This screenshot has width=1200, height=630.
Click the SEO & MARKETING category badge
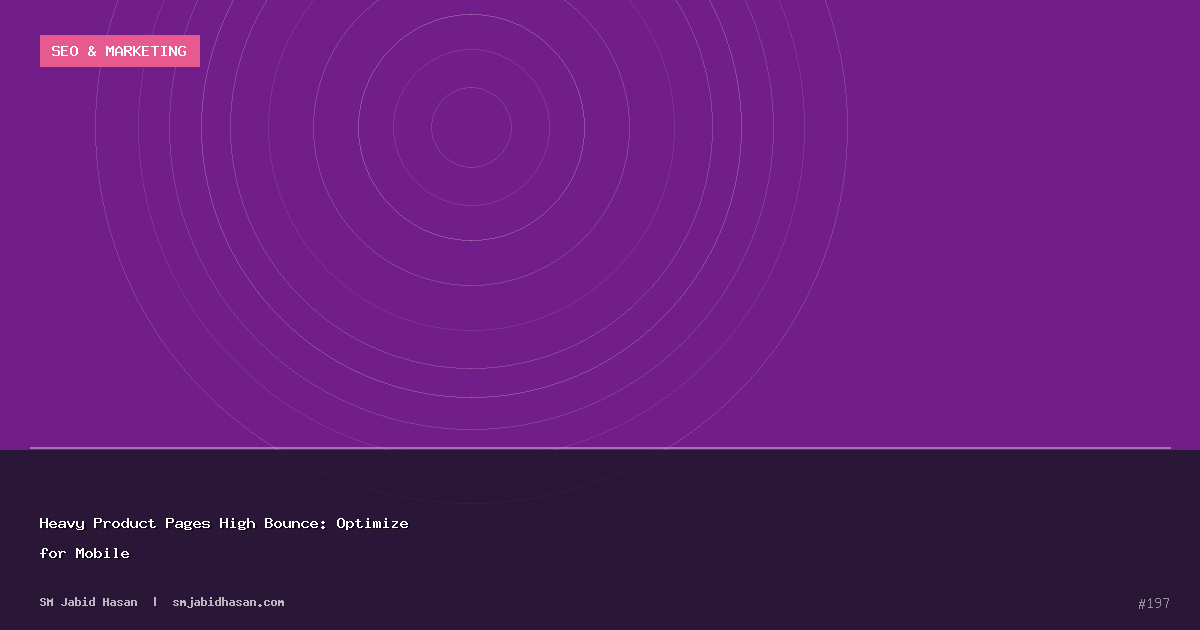click(120, 51)
